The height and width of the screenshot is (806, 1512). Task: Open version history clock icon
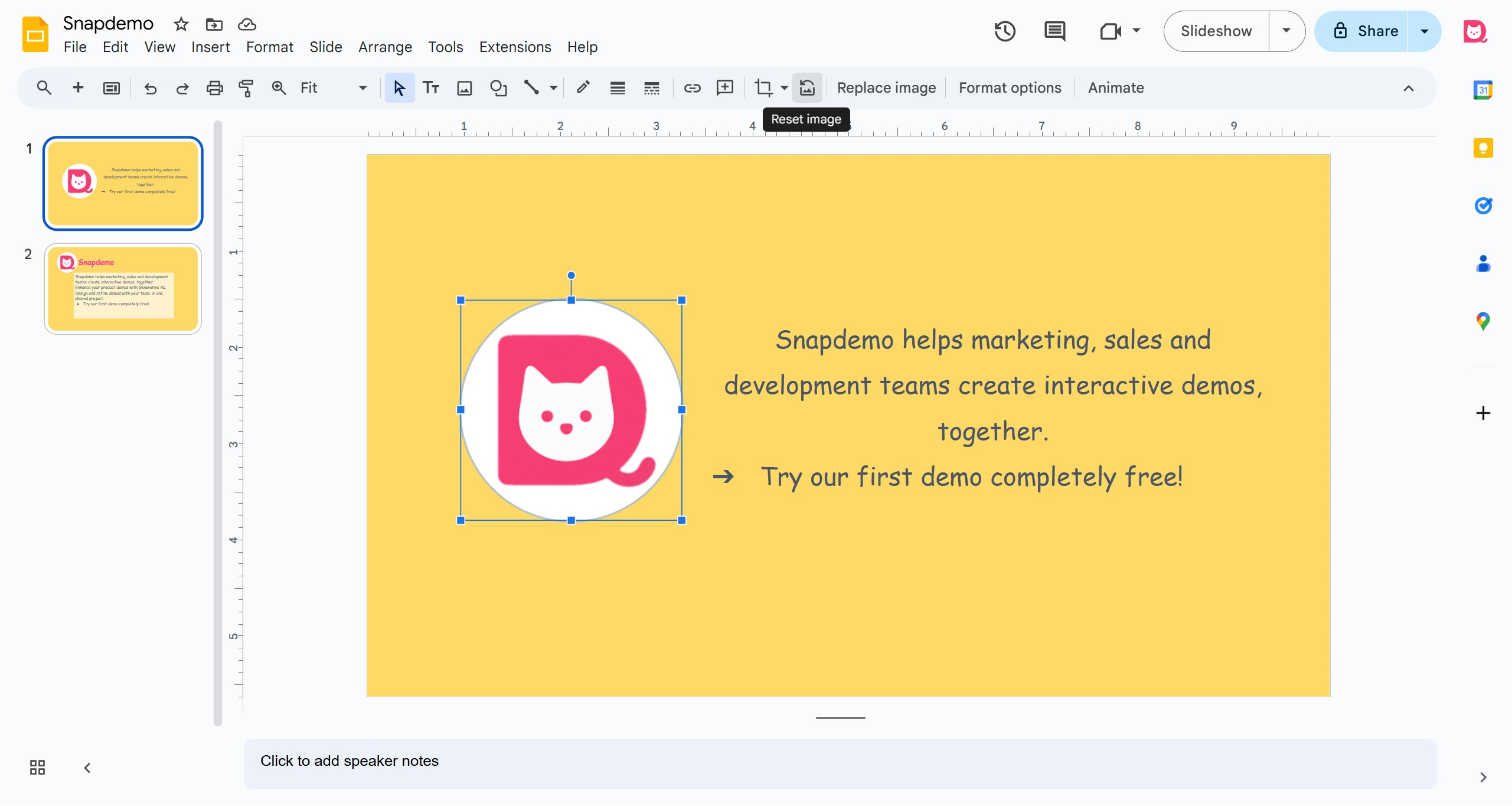pyautogui.click(x=1004, y=31)
